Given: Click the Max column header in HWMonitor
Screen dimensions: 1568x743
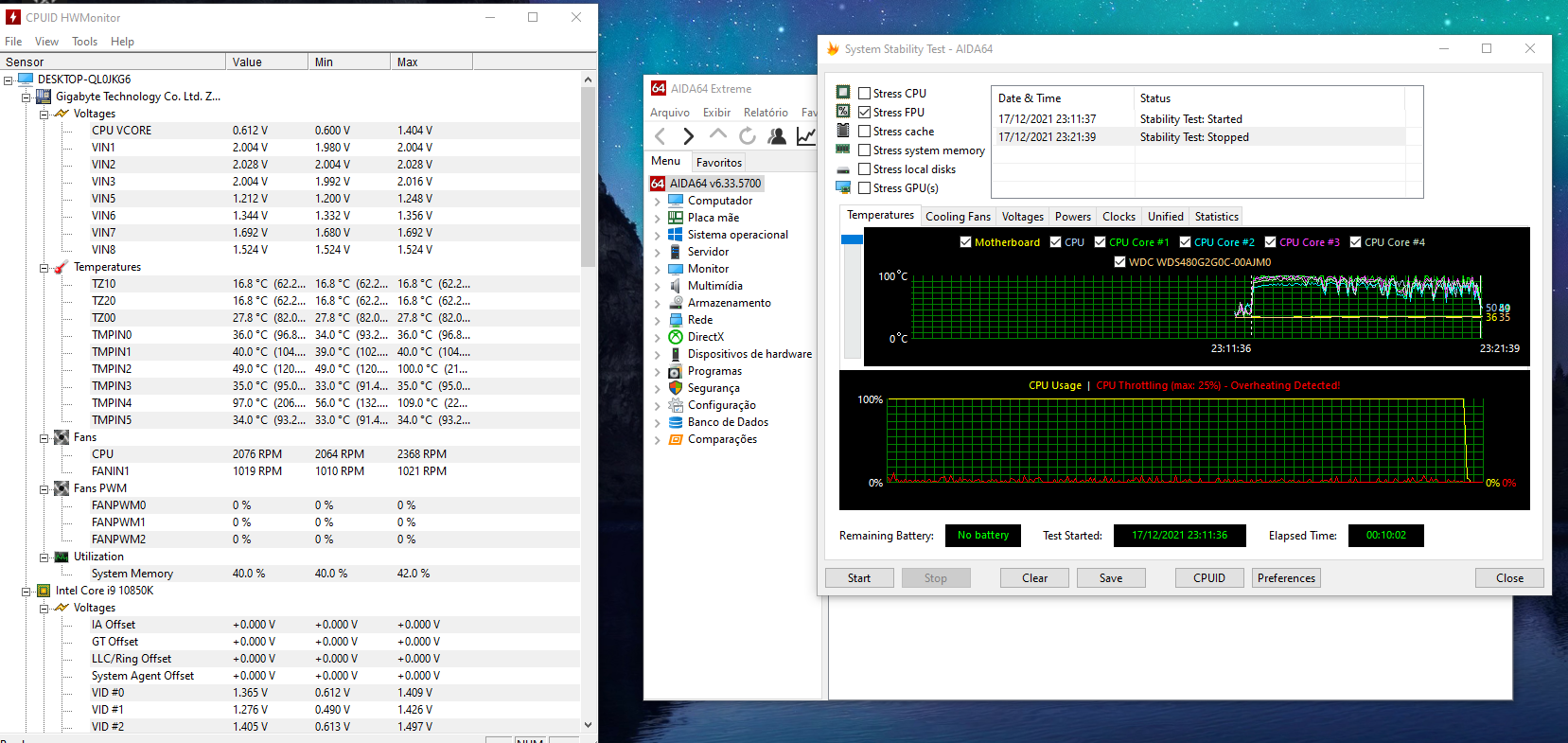Looking at the screenshot, I should click(432, 62).
